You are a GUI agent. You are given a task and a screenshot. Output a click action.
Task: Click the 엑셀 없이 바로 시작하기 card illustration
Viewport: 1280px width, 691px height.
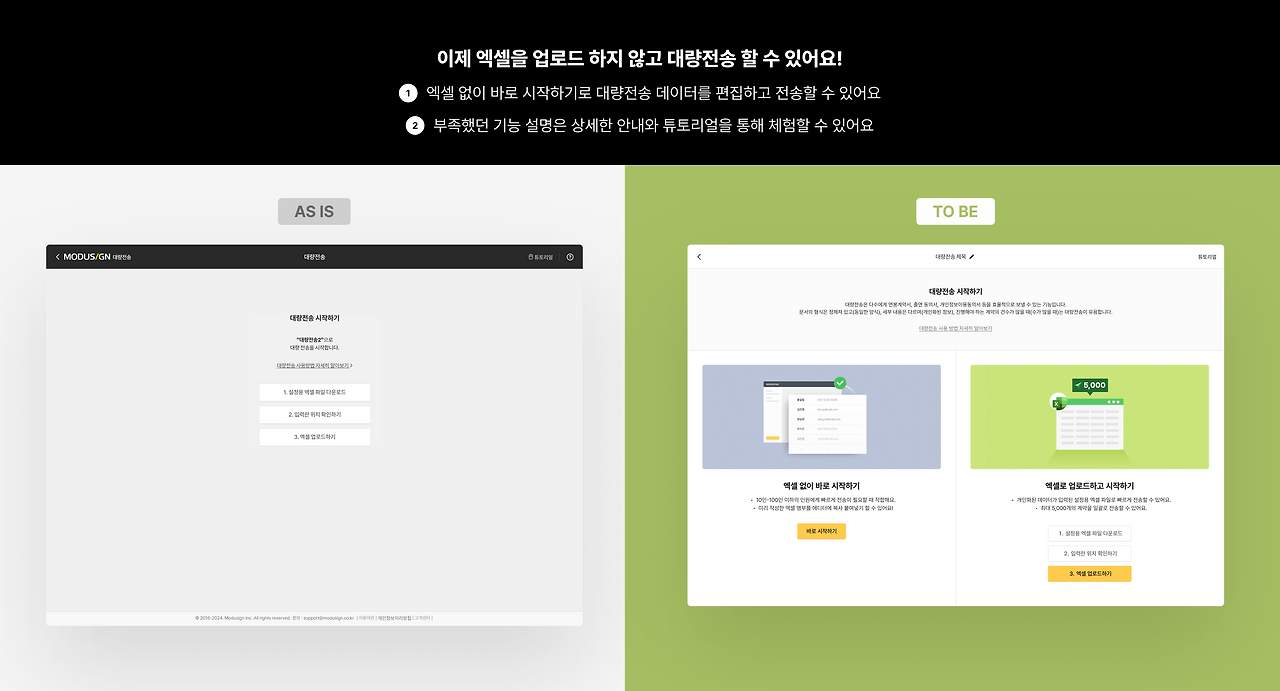[x=821, y=416]
